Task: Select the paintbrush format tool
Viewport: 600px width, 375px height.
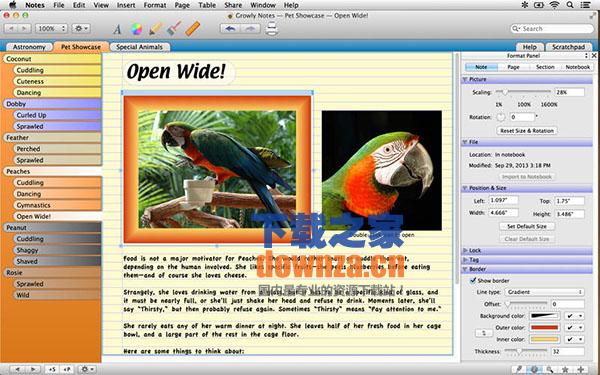Action: pos(174,29)
